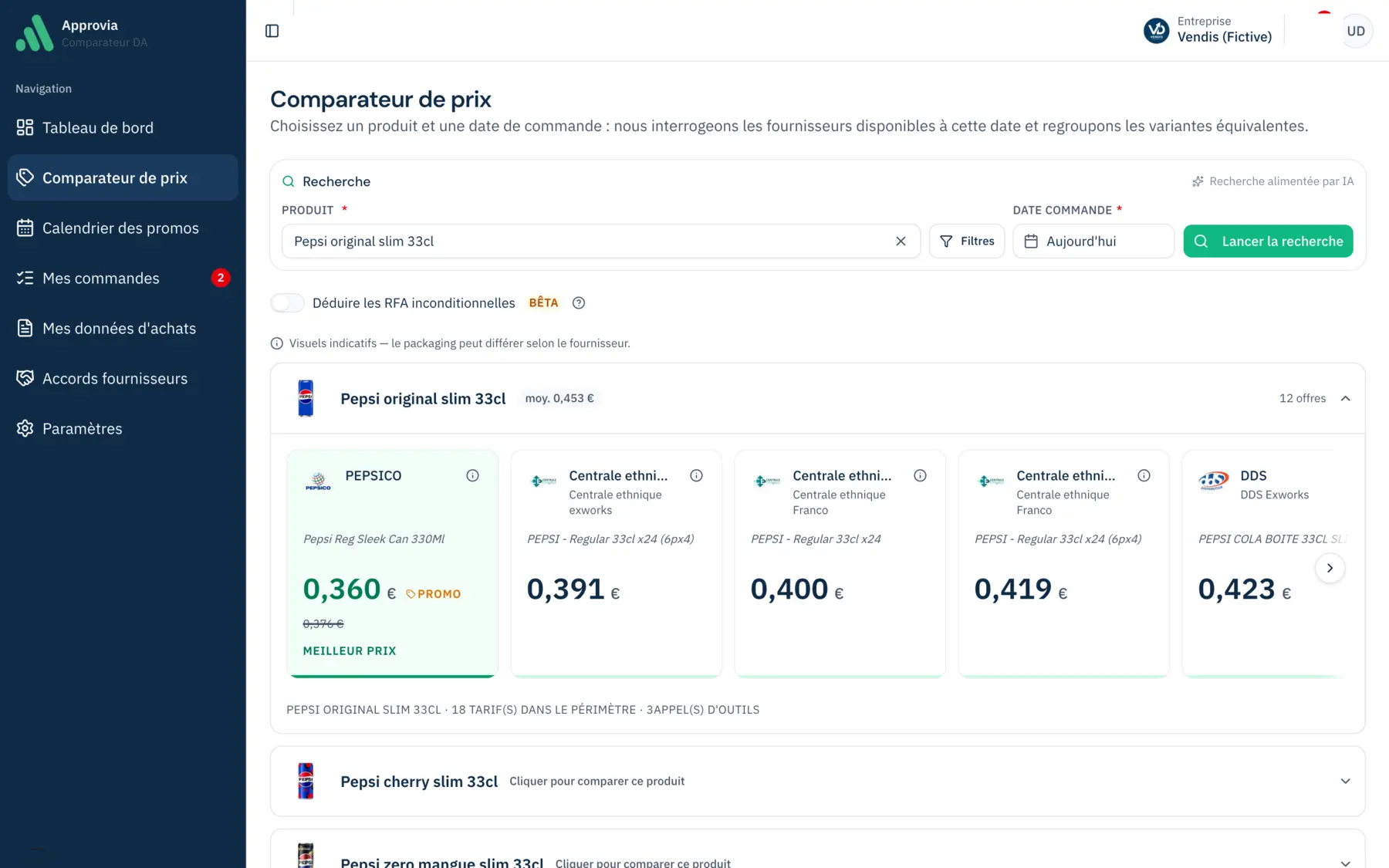
Task: Open Tableau de bord in navigation
Action: pyautogui.click(x=123, y=127)
